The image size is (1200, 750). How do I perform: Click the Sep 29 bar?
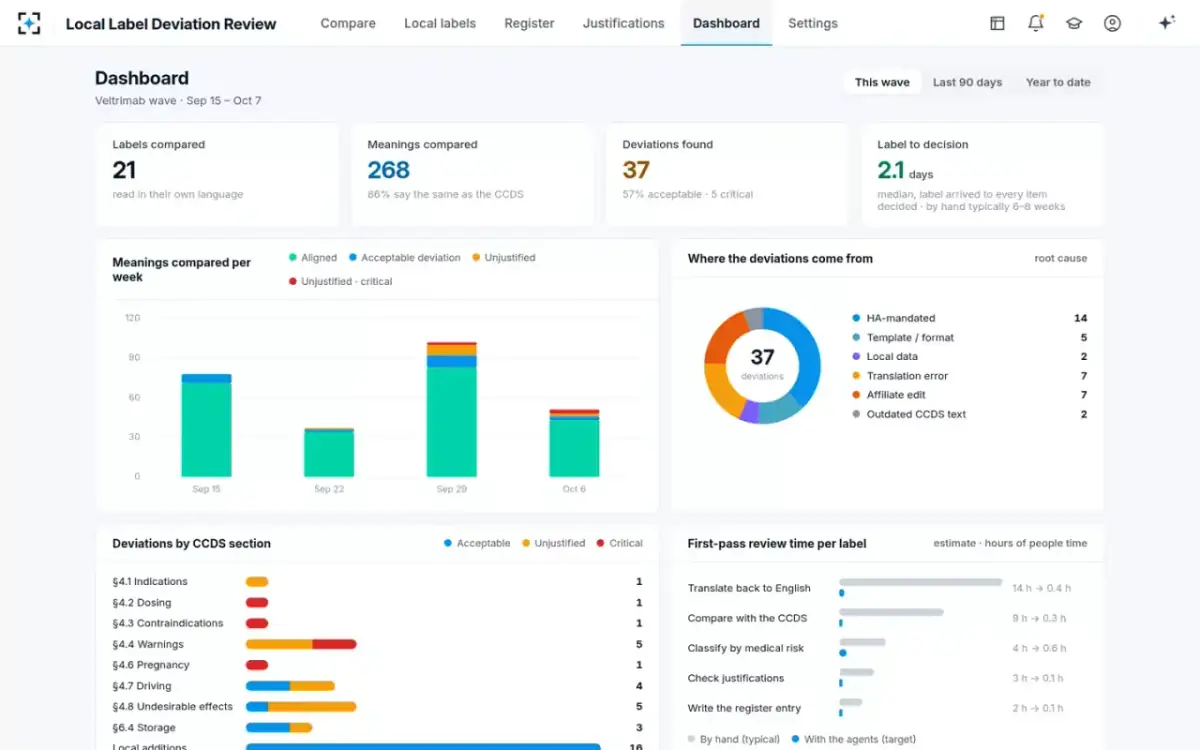point(451,409)
